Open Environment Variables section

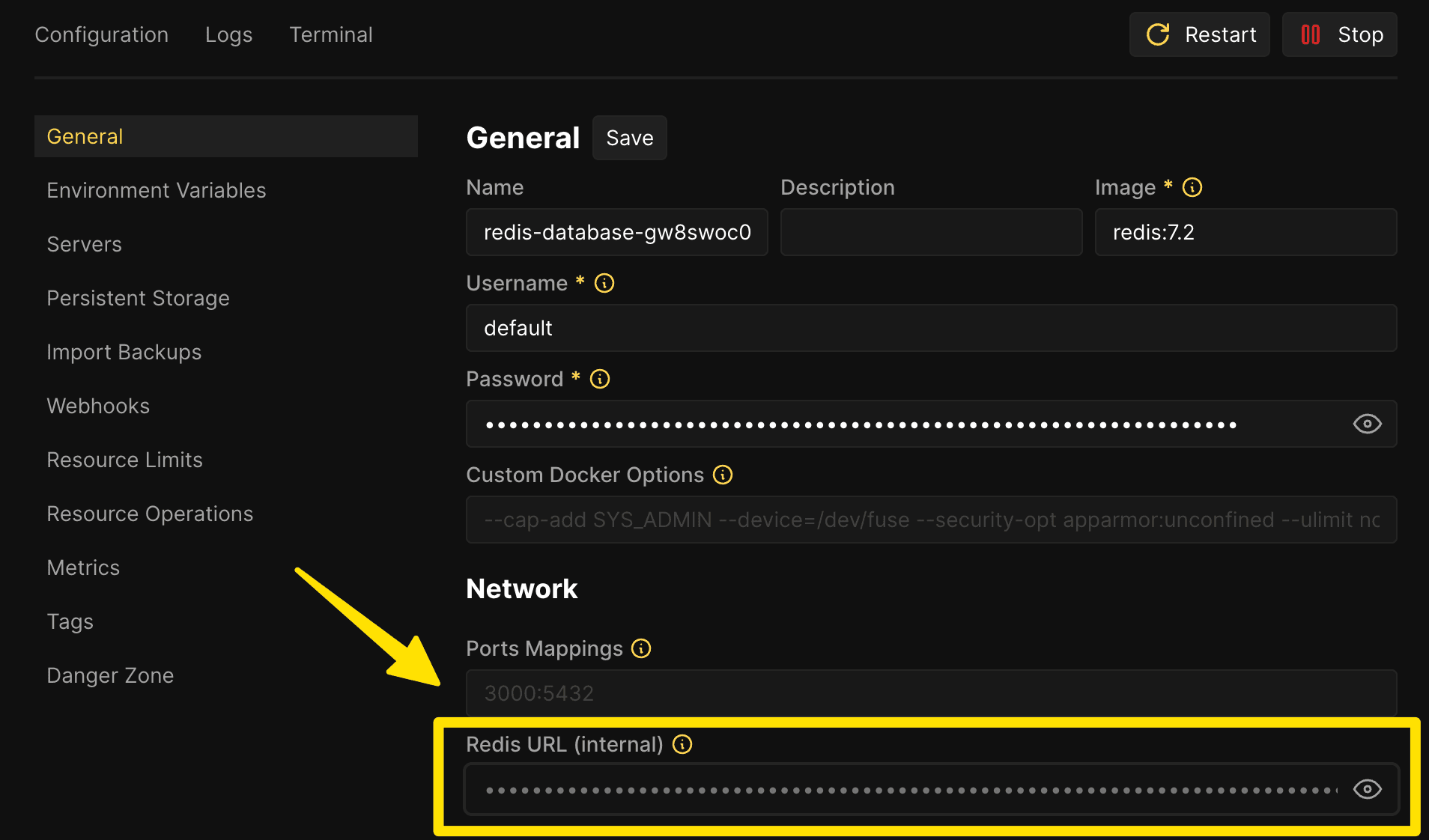pos(226,190)
